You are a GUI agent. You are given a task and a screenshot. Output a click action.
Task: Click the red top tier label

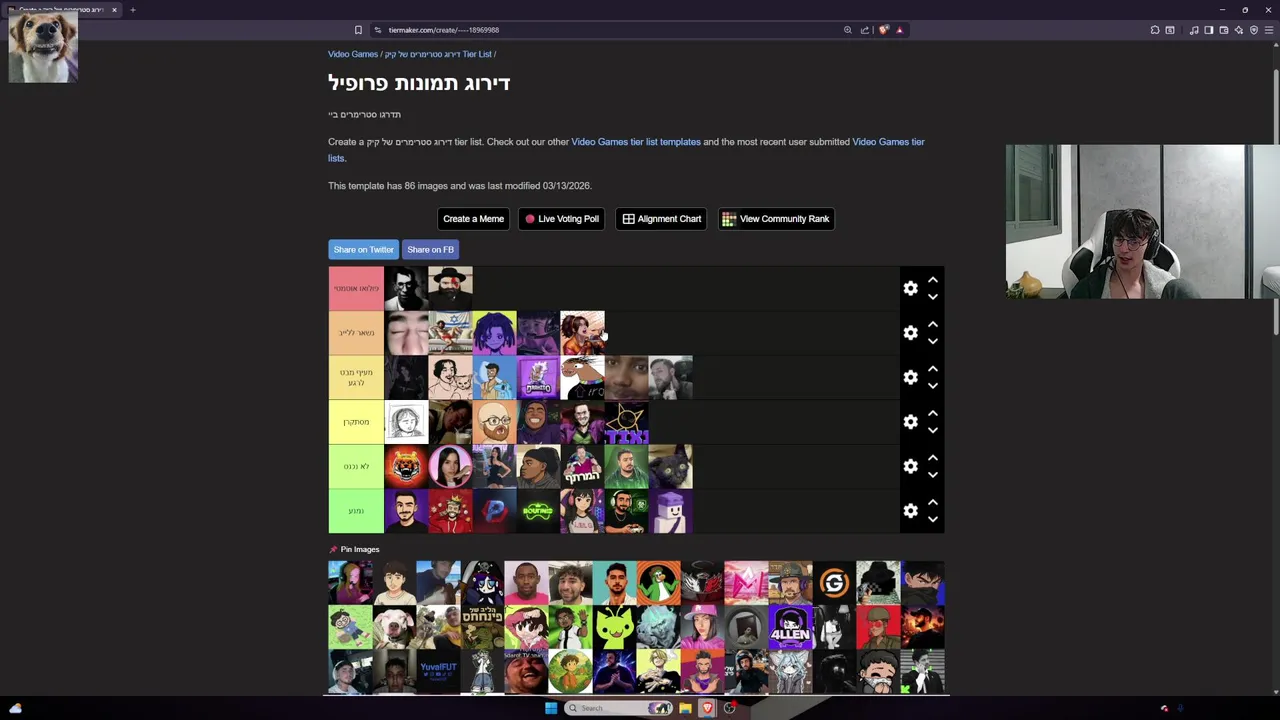click(356, 288)
